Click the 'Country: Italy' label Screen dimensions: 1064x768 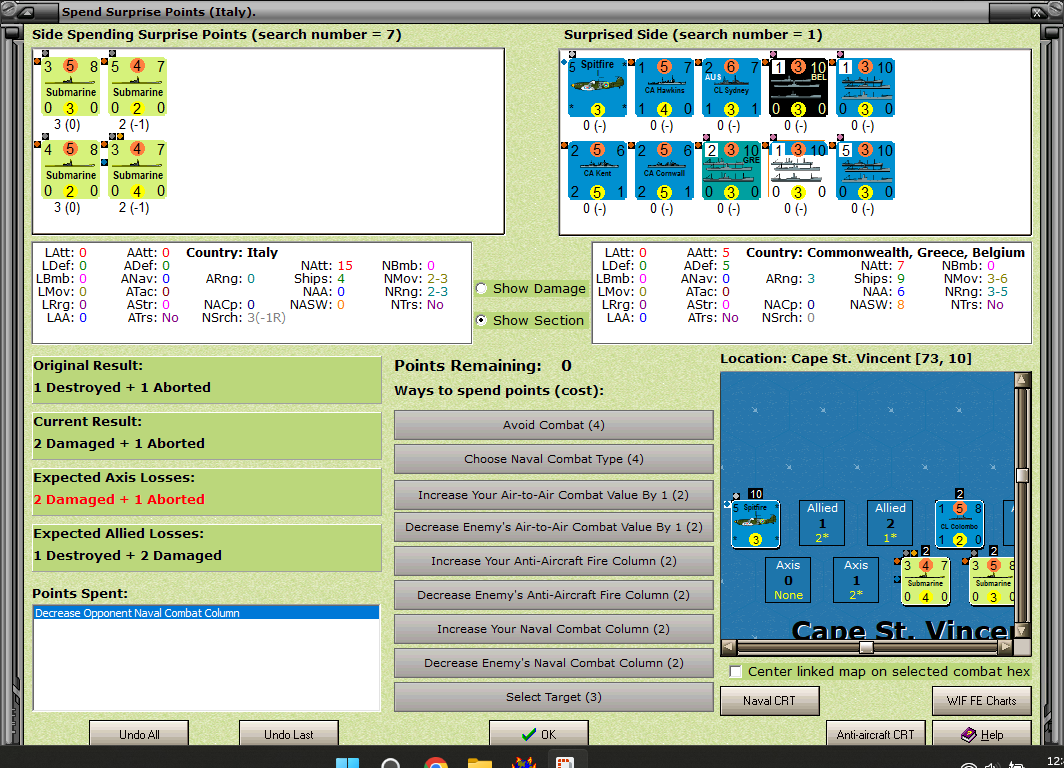click(232, 252)
